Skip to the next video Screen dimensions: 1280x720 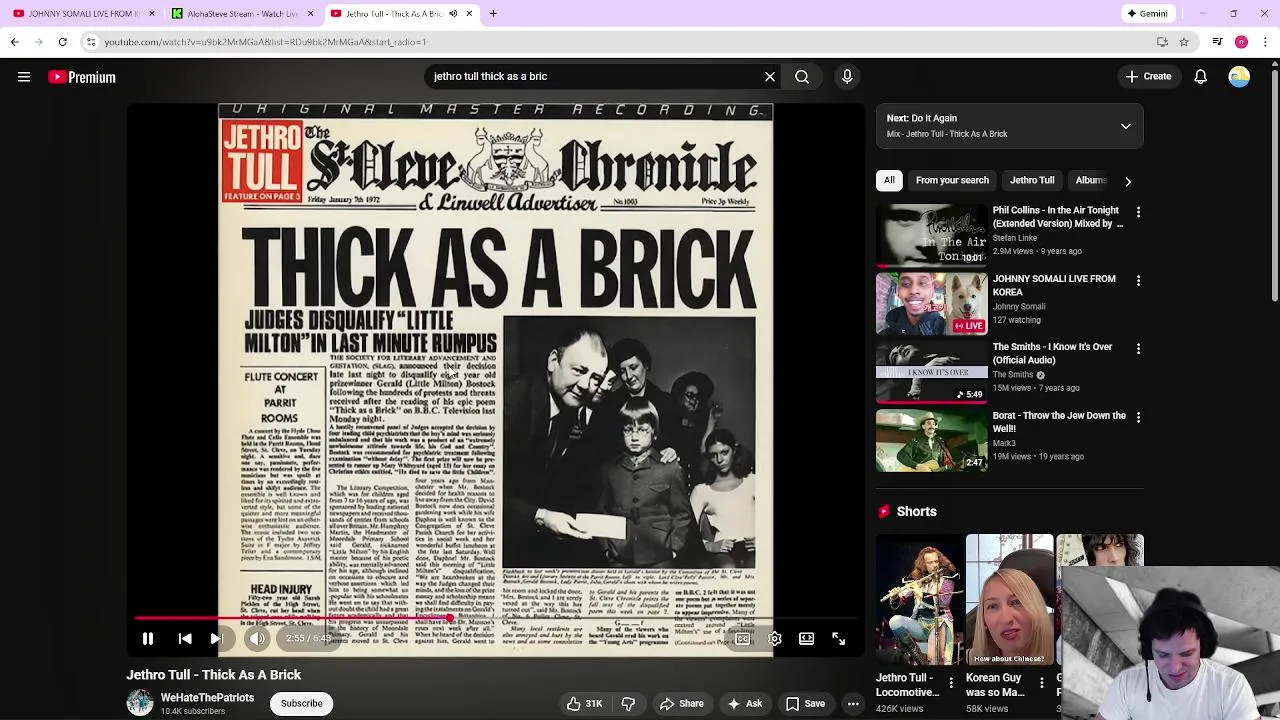(x=217, y=638)
